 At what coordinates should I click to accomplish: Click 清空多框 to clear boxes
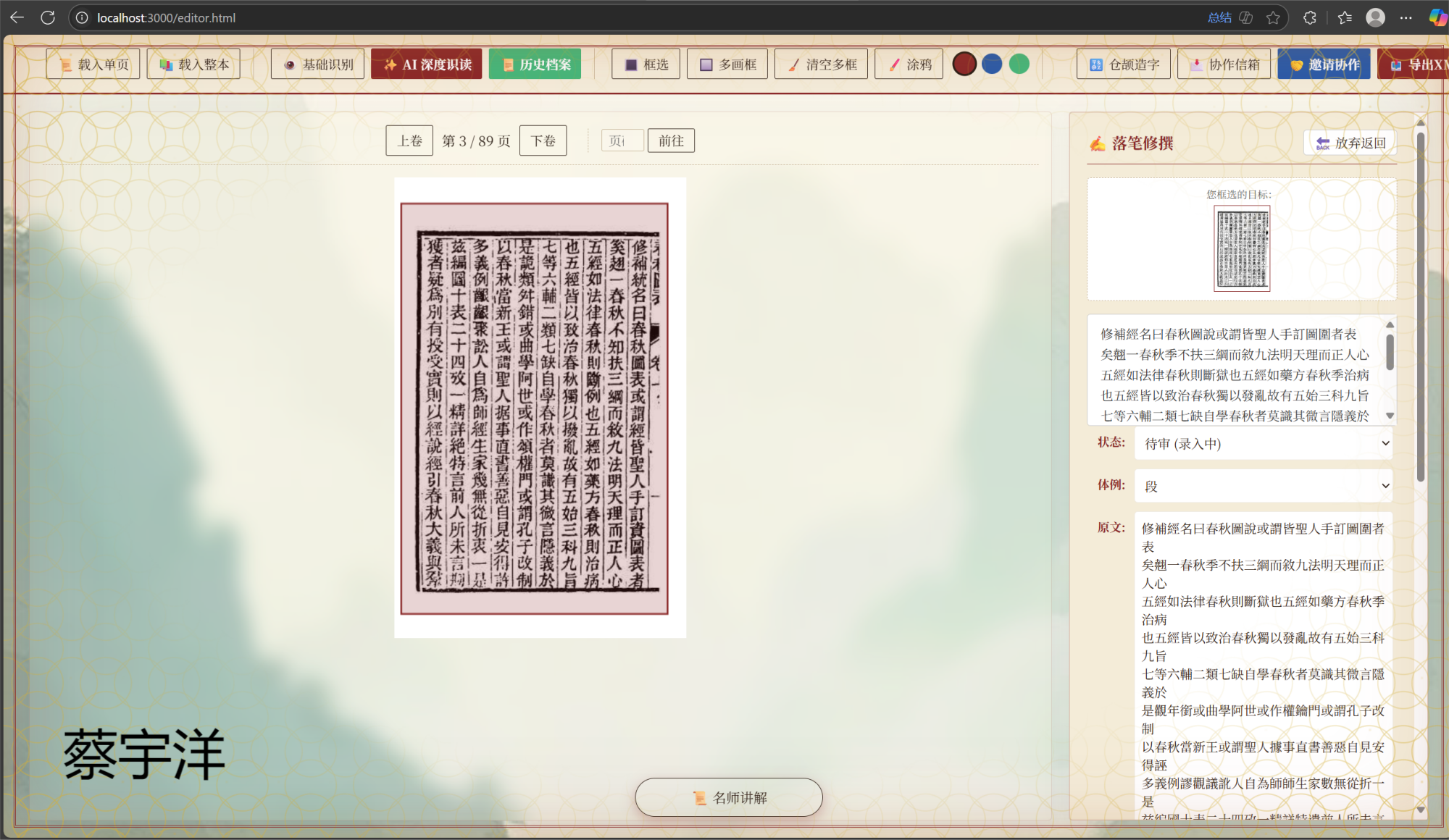(821, 64)
